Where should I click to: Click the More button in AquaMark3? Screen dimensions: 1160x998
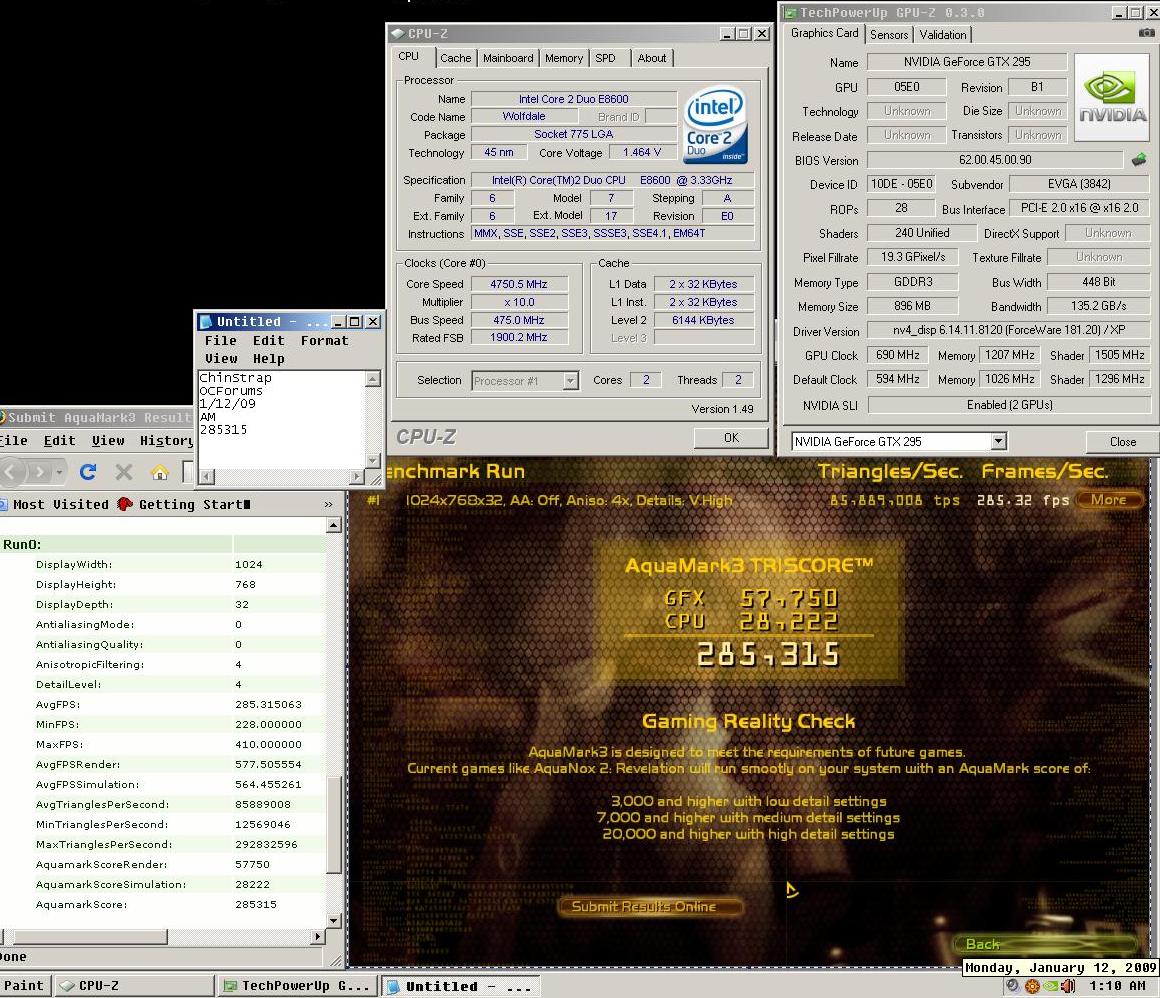pyautogui.click(x=1108, y=499)
